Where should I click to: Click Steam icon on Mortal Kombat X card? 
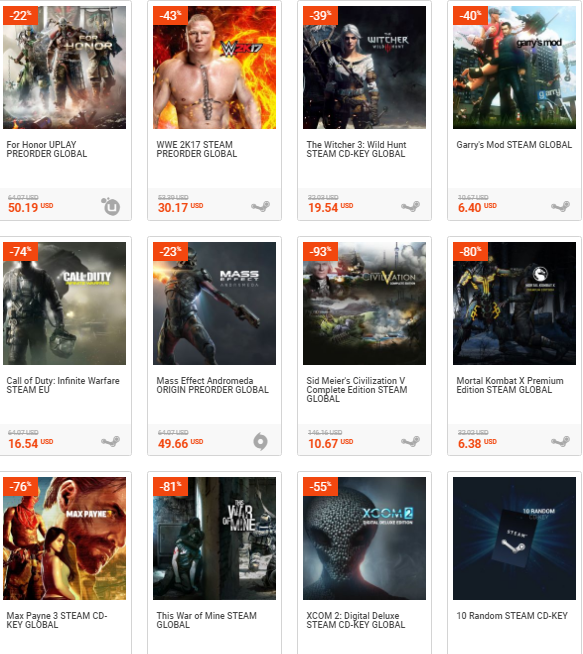[560, 441]
